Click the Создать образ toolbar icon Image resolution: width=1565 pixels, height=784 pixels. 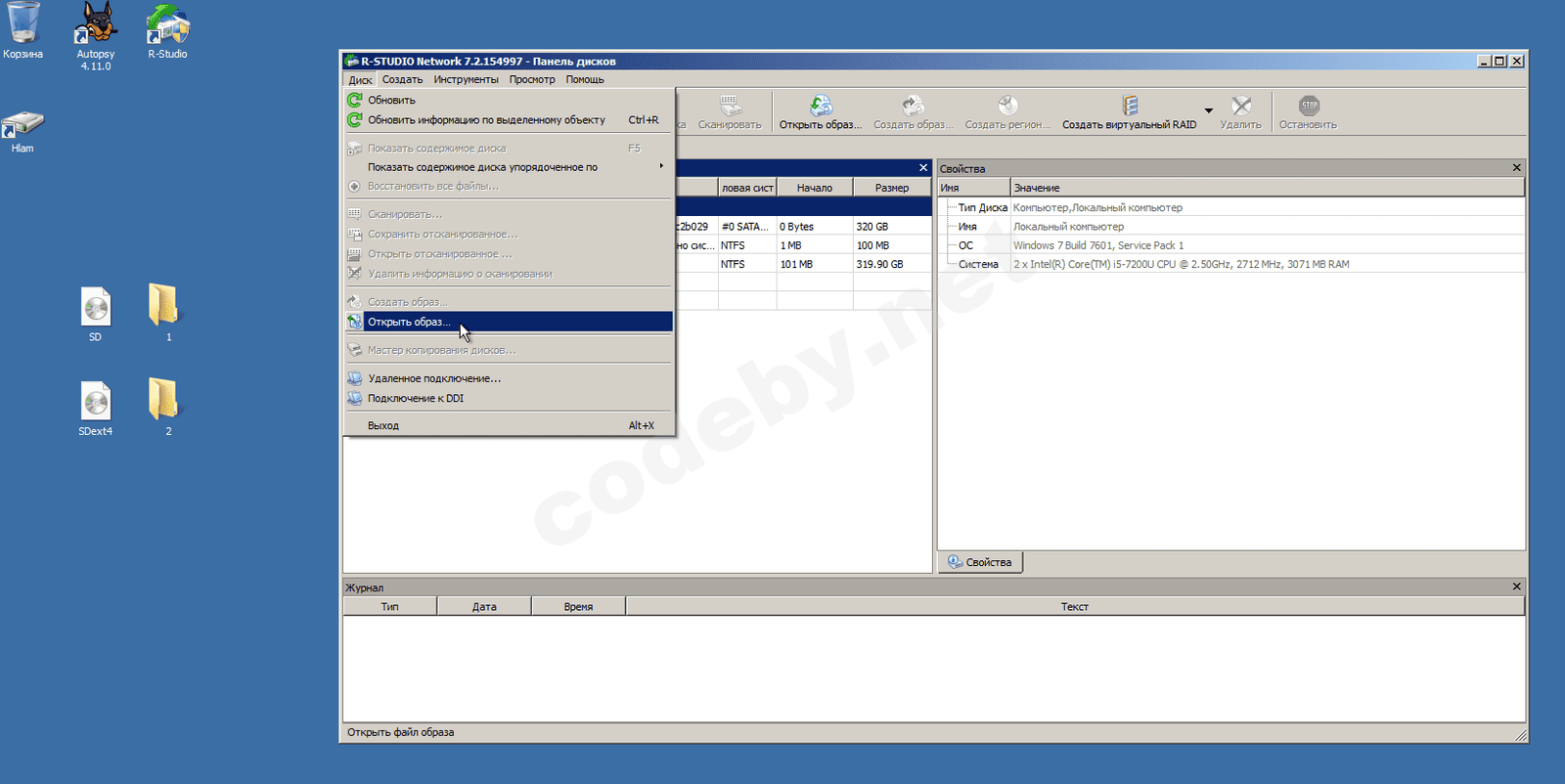tap(913, 111)
